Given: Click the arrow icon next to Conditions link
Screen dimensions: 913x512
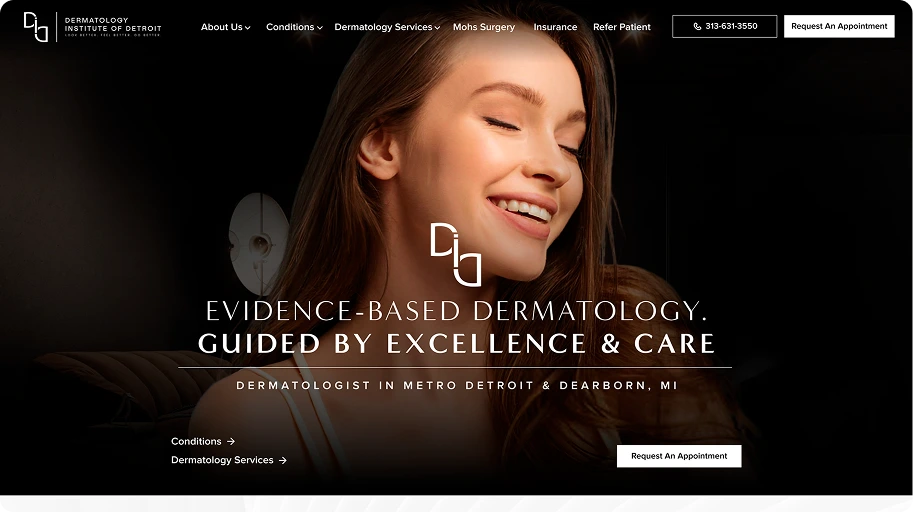Looking at the screenshot, I should point(231,442).
